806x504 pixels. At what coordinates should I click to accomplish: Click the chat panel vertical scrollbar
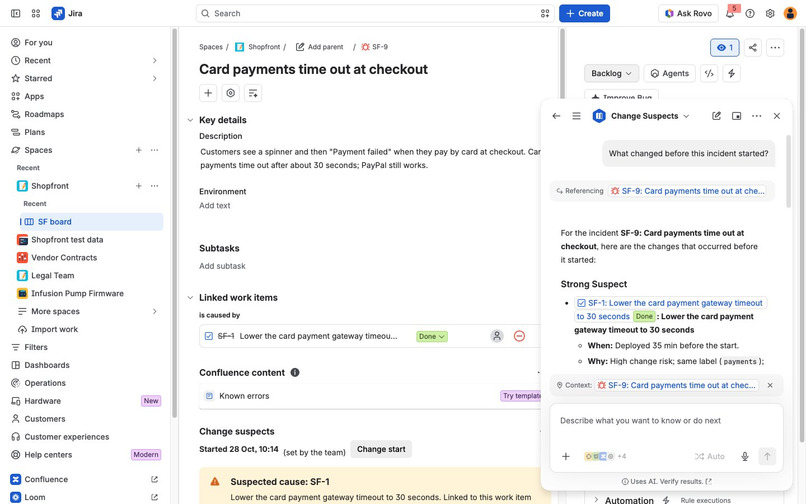789,172
